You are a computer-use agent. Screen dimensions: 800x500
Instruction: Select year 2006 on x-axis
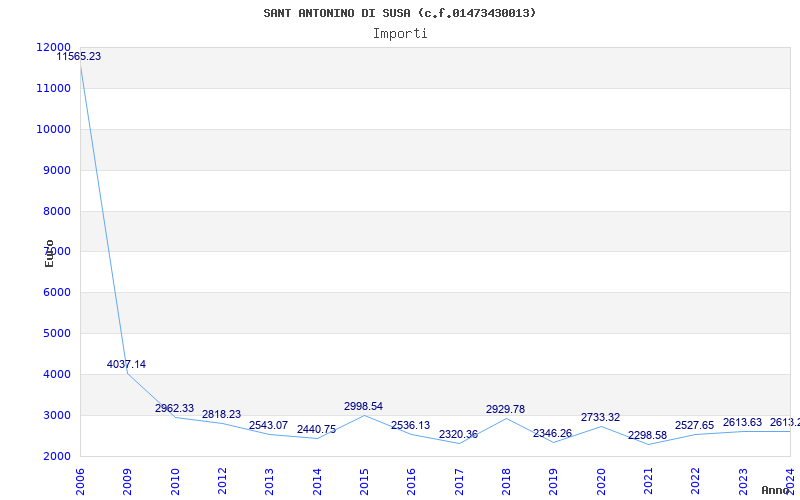point(80,482)
